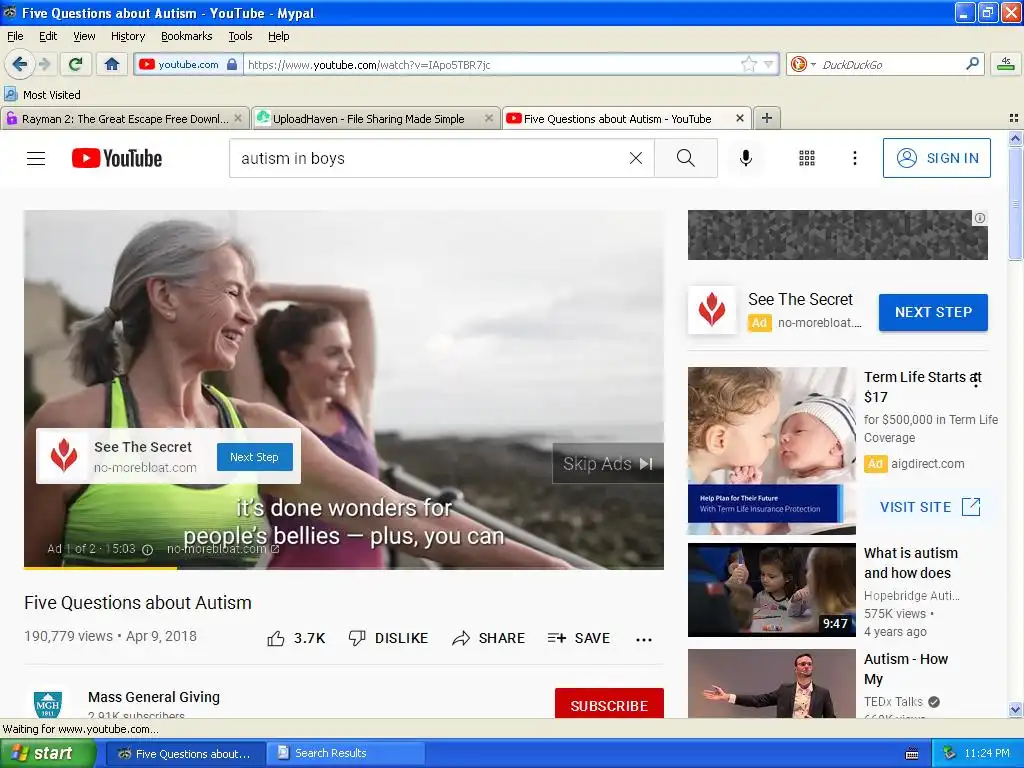This screenshot has width=1024, height=768.
Task: Reload the page with the refresh icon
Action: click(76, 64)
